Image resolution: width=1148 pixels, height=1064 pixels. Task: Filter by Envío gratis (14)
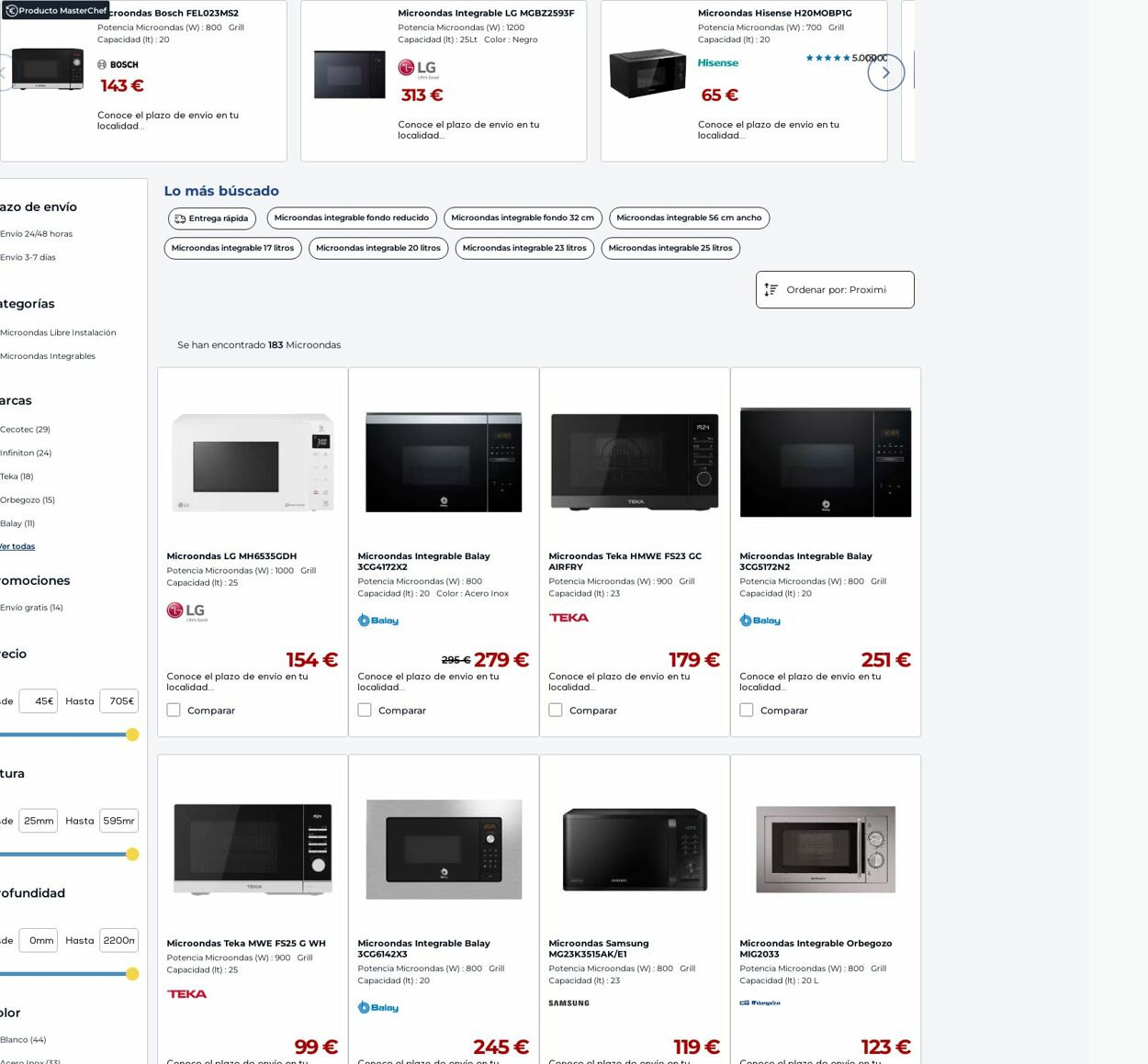(32, 608)
